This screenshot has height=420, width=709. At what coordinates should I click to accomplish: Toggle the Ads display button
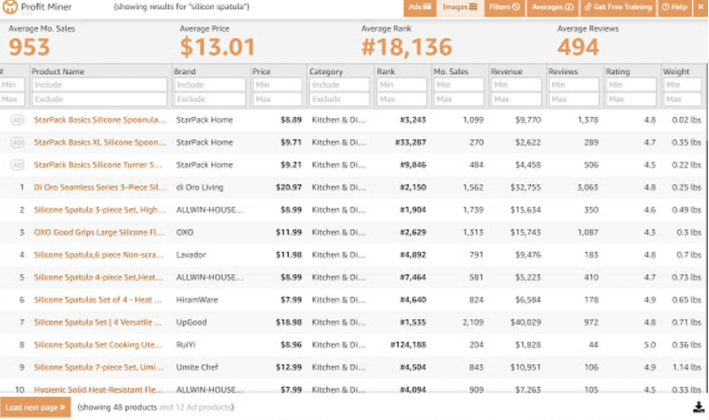click(x=420, y=7)
